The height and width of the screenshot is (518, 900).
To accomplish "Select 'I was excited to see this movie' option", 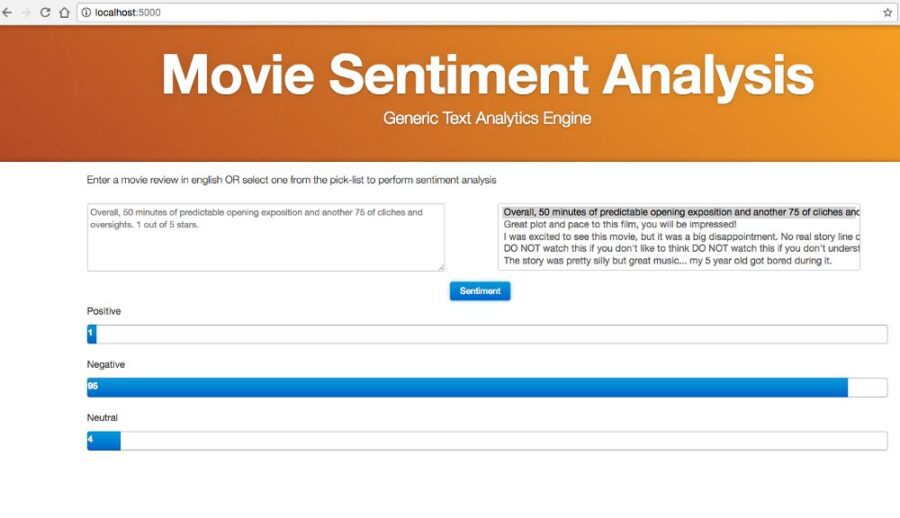I will (x=679, y=237).
